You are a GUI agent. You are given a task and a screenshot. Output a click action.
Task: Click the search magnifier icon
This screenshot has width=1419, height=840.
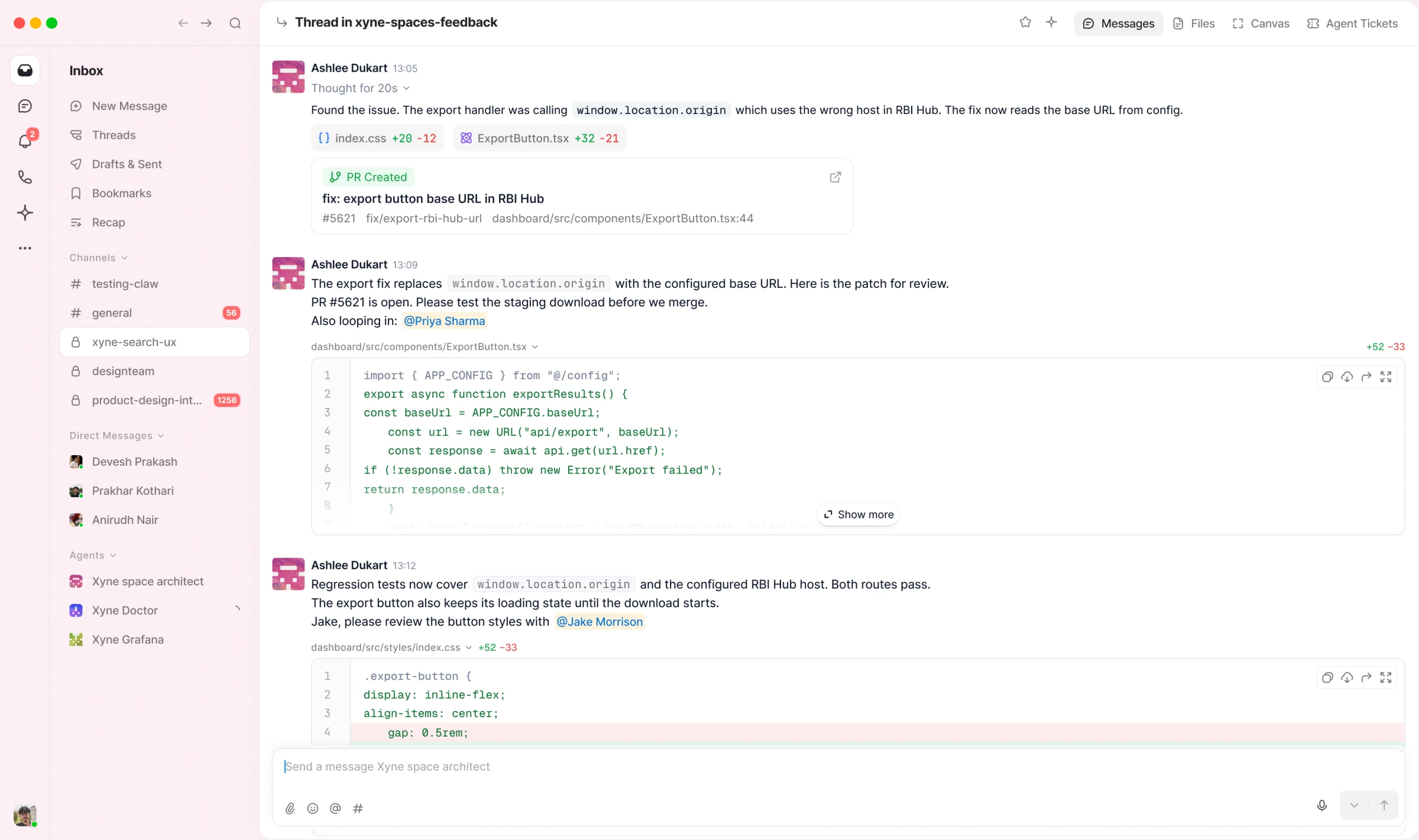[235, 23]
